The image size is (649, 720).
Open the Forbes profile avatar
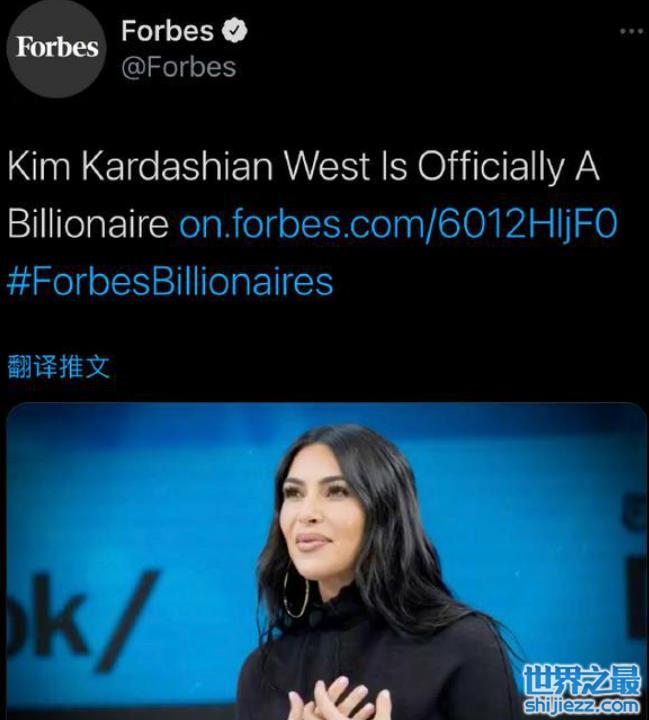pyautogui.click(x=56, y=48)
